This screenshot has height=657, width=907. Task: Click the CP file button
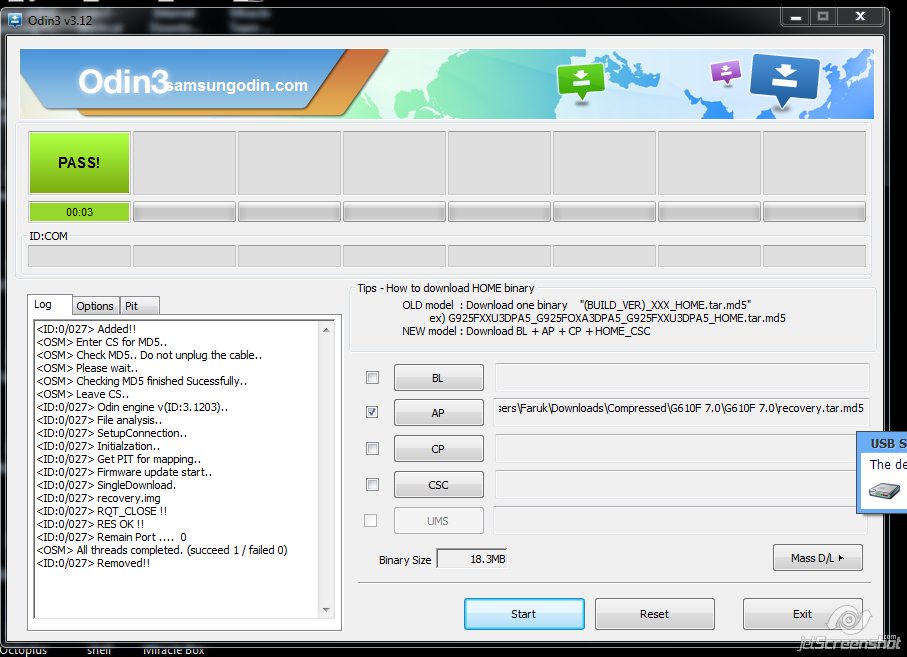[x=438, y=449]
